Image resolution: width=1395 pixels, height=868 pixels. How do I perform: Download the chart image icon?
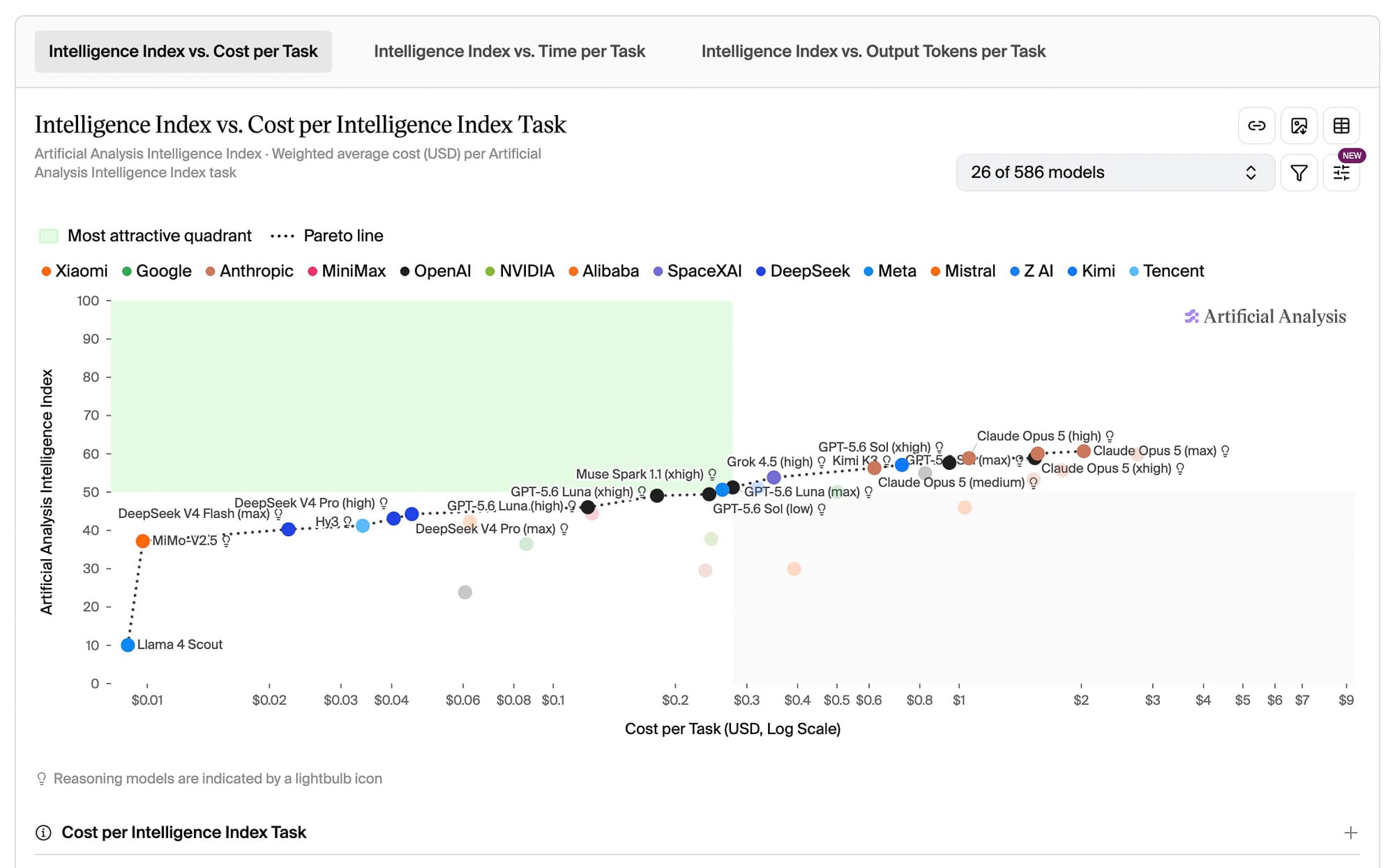click(1299, 125)
